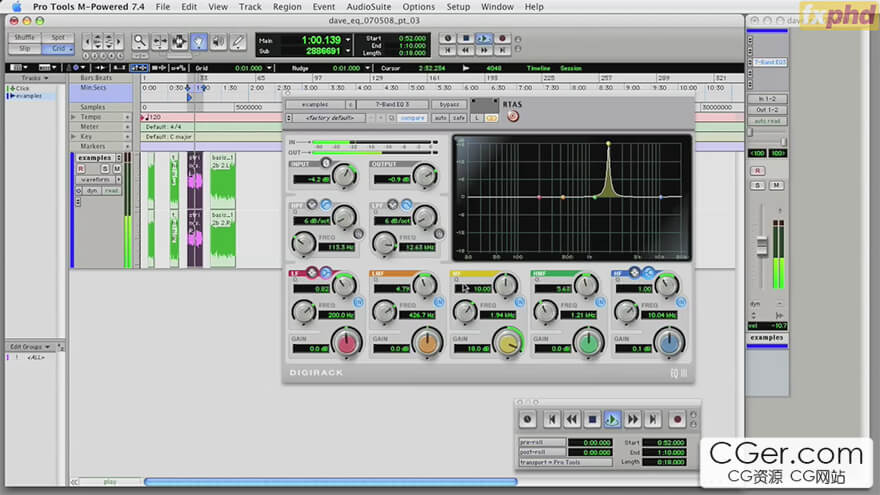This screenshot has height=495, width=880.
Task: Select the Zoomer tool in toolbar
Action: pyautogui.click(x=140, y=42)
